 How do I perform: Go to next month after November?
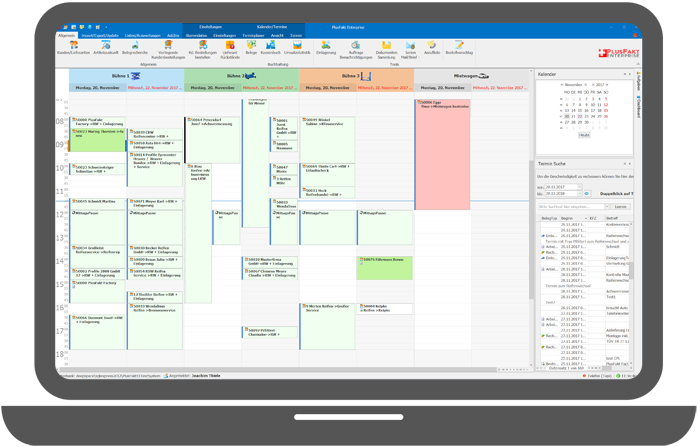[586, 85]
